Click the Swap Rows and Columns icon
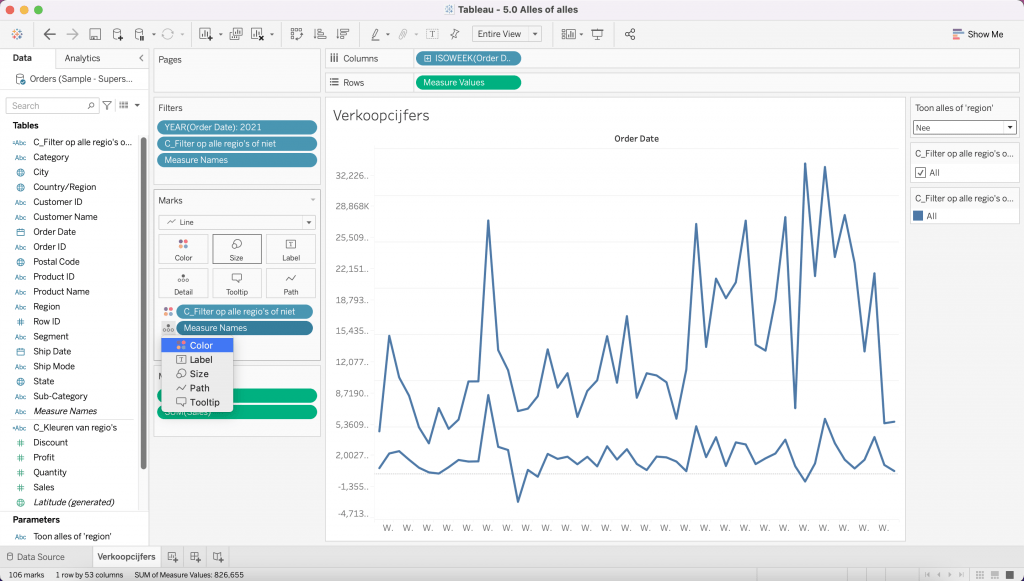The image size is (1024, 581). click(x=297, y=34)
